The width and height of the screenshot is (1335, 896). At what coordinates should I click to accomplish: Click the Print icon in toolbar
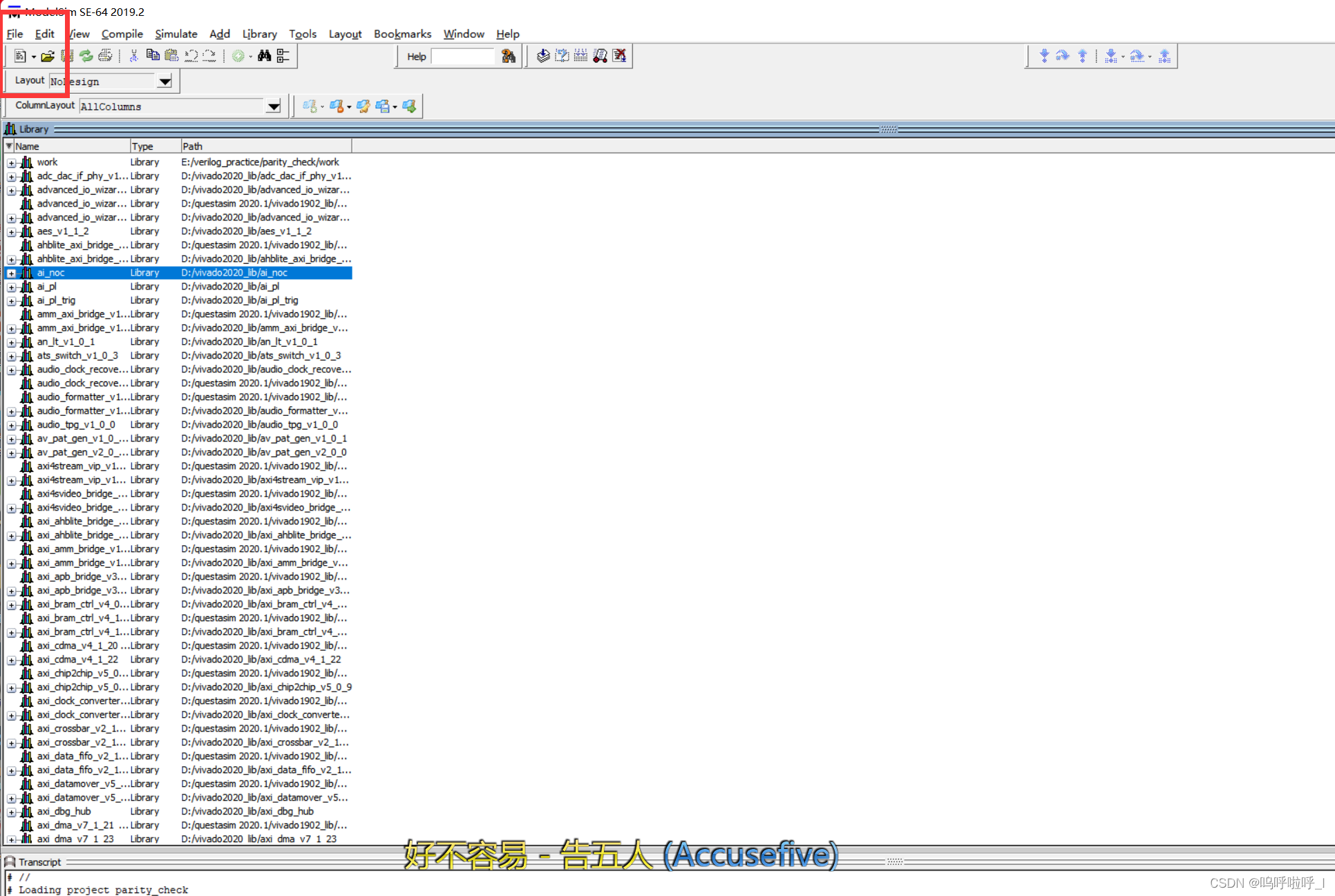[x=105, y=56]
